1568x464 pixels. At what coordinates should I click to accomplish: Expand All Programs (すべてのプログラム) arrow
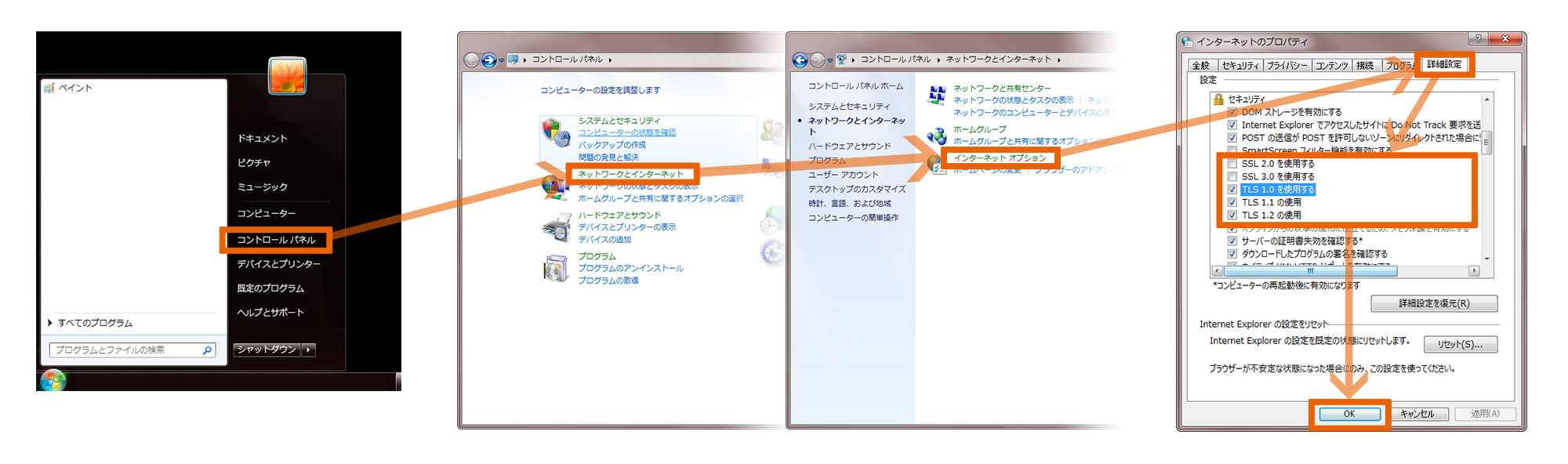coord(50,323)
